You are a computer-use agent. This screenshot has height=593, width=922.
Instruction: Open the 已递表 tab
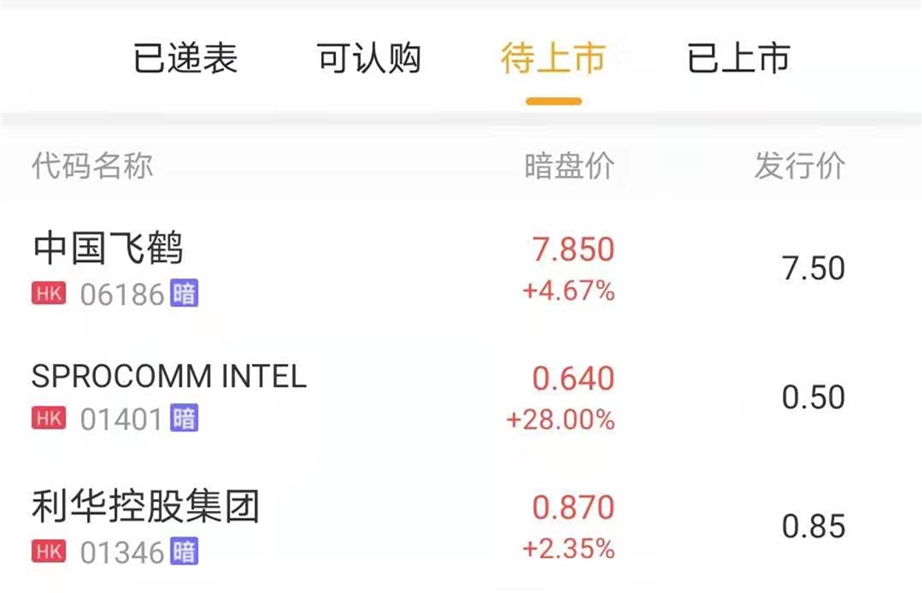click(186, 58)
